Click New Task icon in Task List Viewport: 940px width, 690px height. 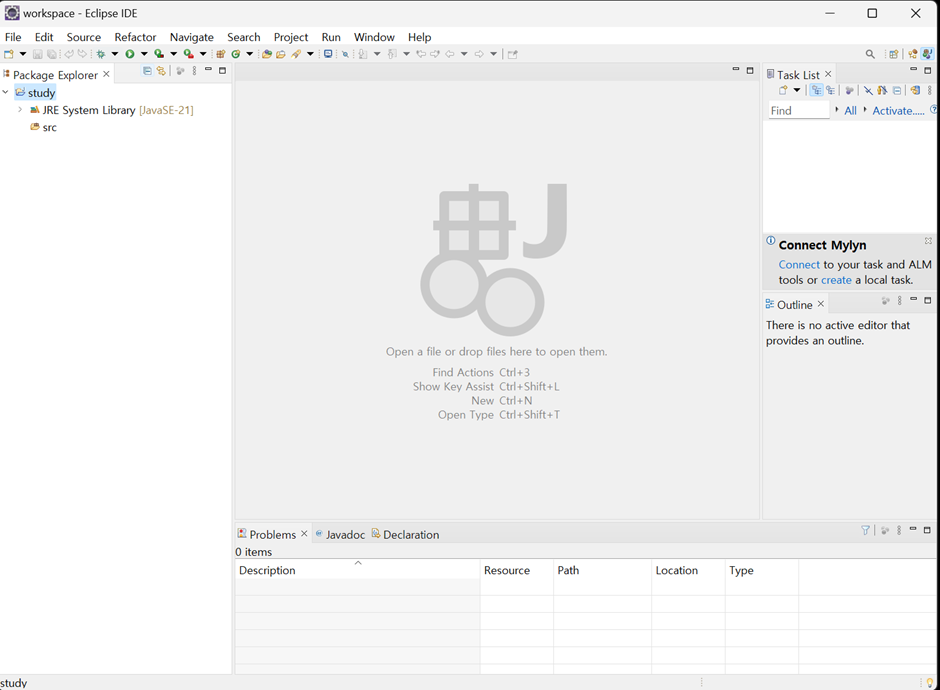[783, 91]
